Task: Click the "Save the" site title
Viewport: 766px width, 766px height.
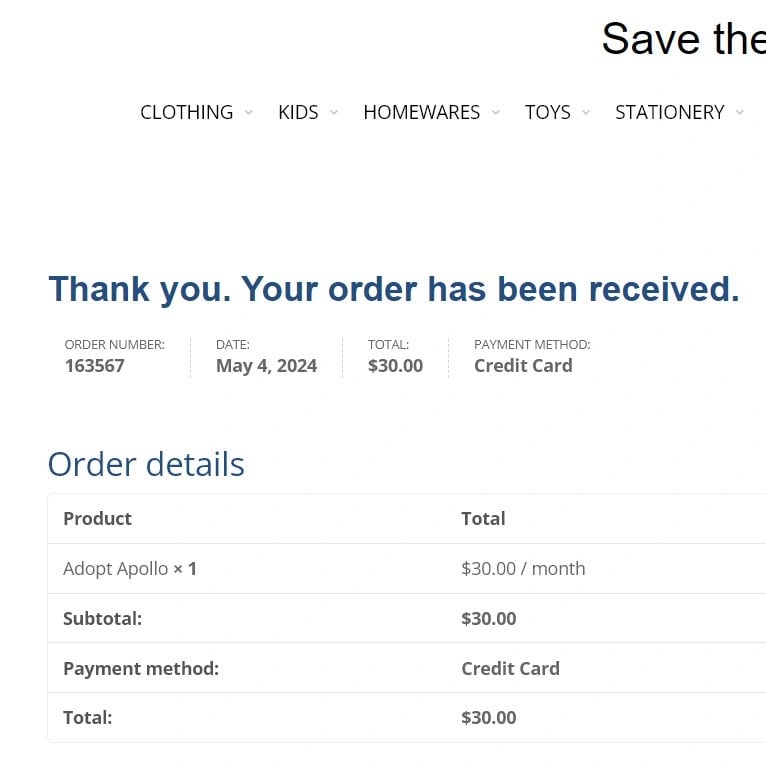Action: (683, 40)
